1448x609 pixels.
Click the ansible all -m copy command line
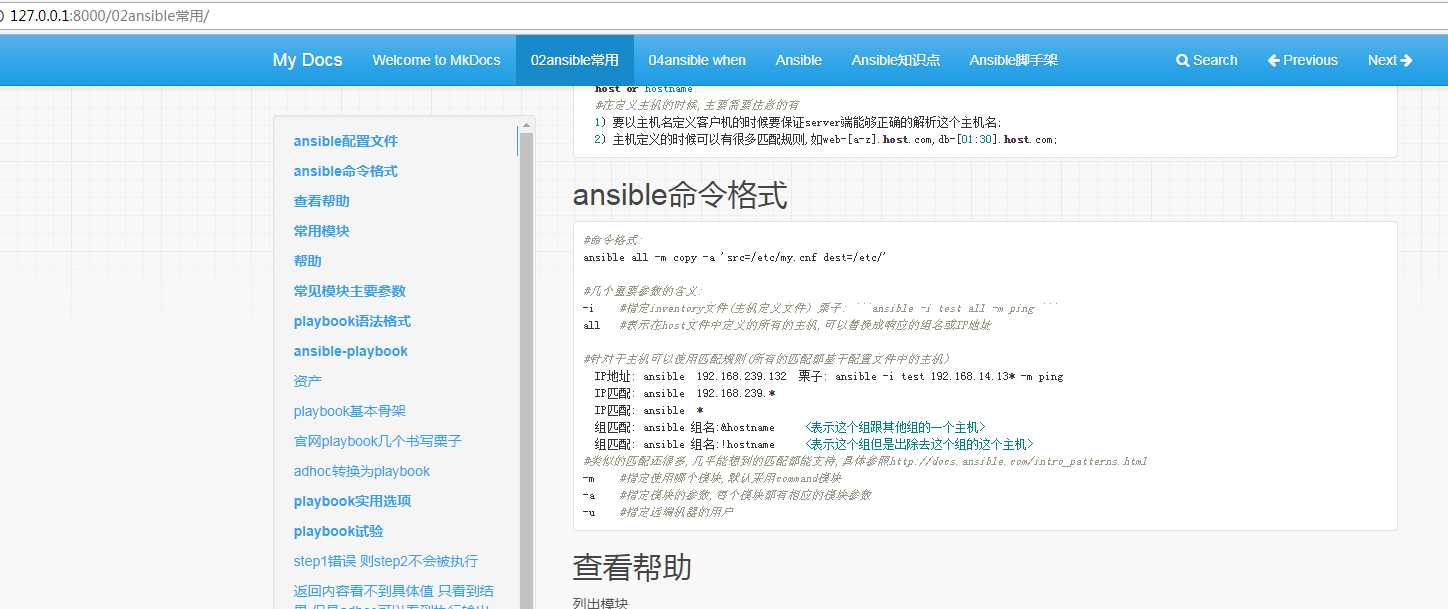click(x=735, y=258)
